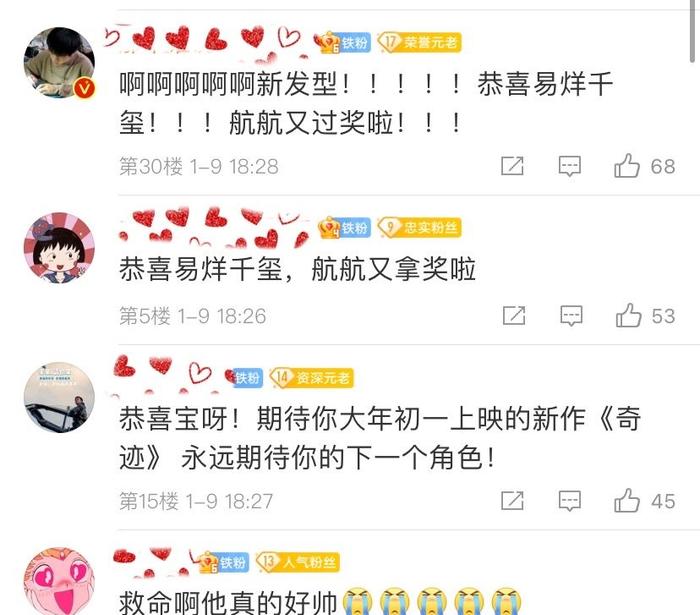
Task: Open the pink cartoon face avatar
Action: pos(59,582)
